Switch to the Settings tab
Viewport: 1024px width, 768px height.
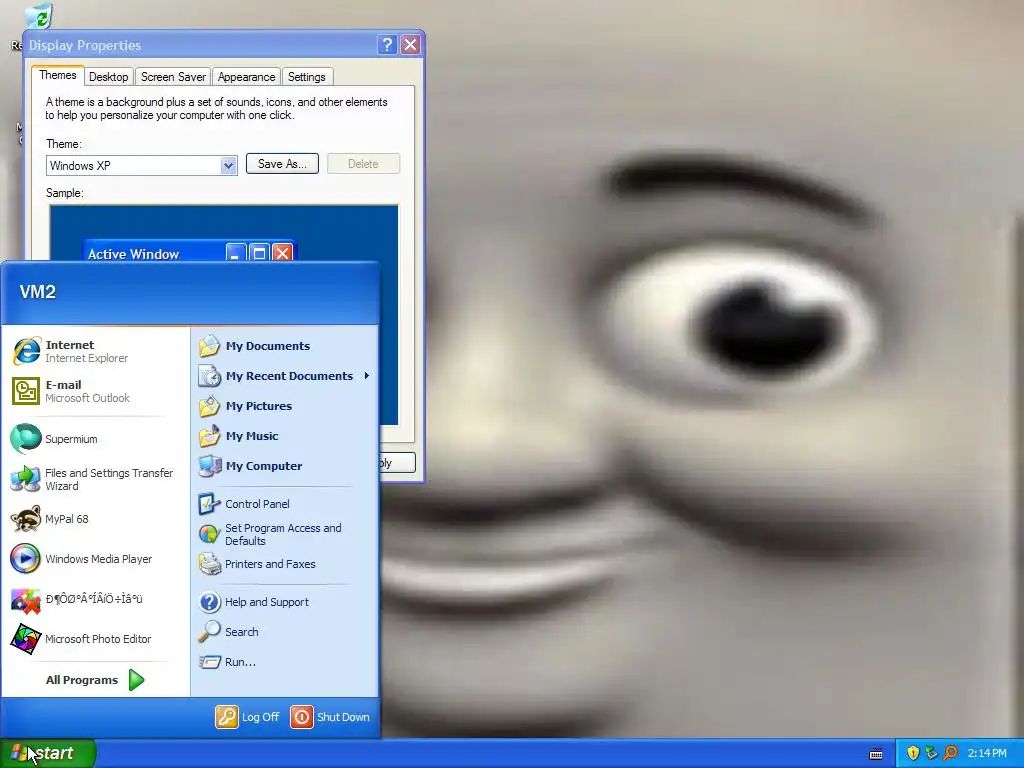tap(307, 77)
